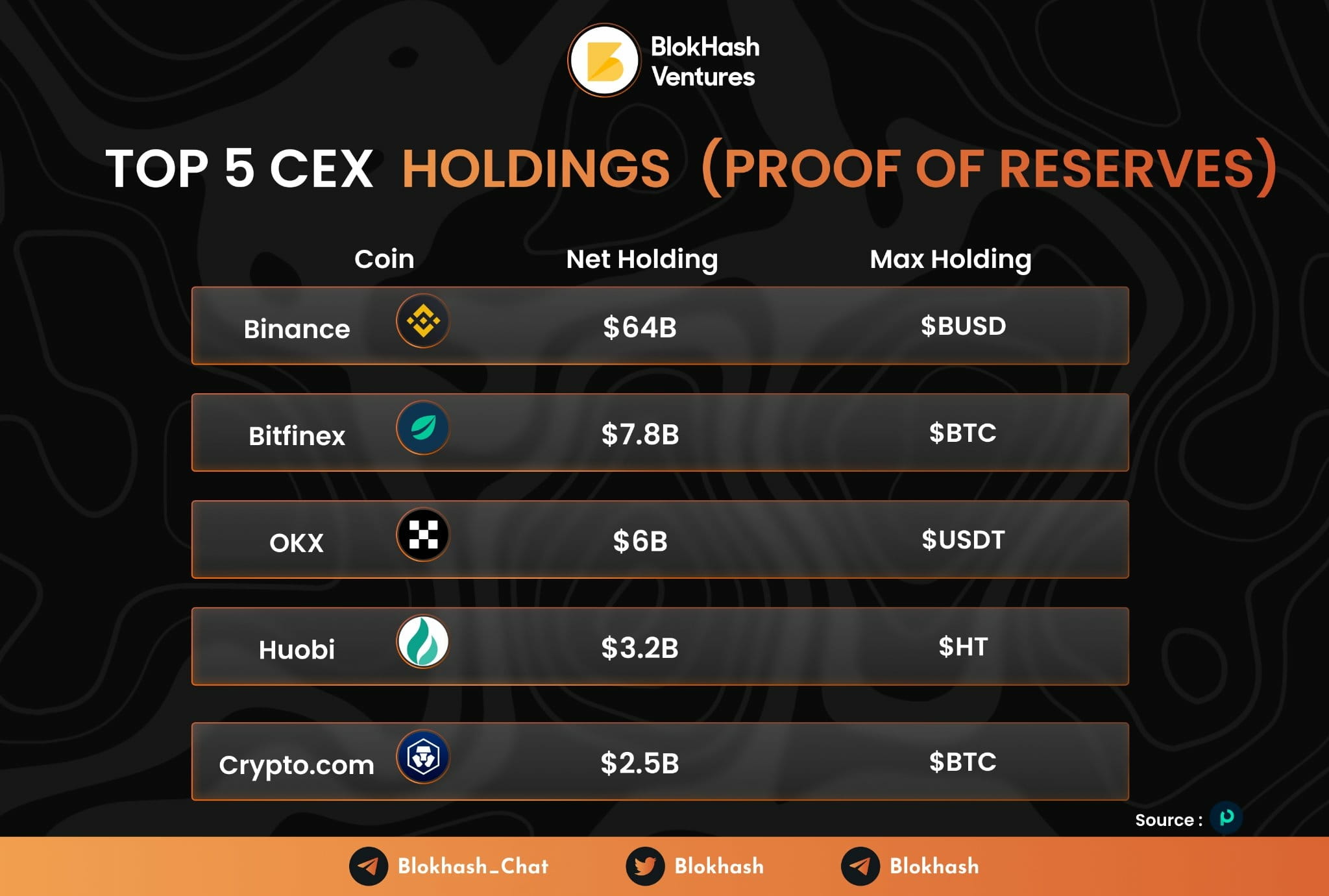This screenshot has width=1329, height=896.
Task: Click the BlokHash Ventures logo icon
Action: [x=604, y=60]
